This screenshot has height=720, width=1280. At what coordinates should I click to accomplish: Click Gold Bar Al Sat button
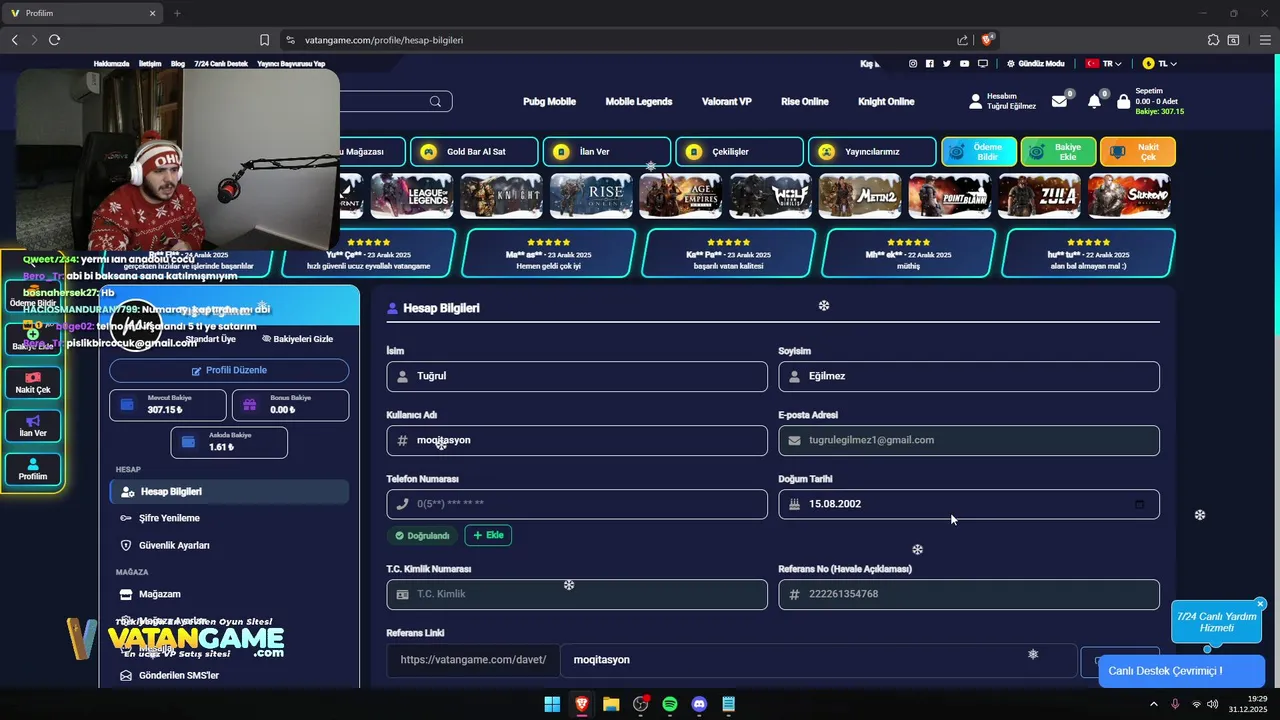(474, 152)
